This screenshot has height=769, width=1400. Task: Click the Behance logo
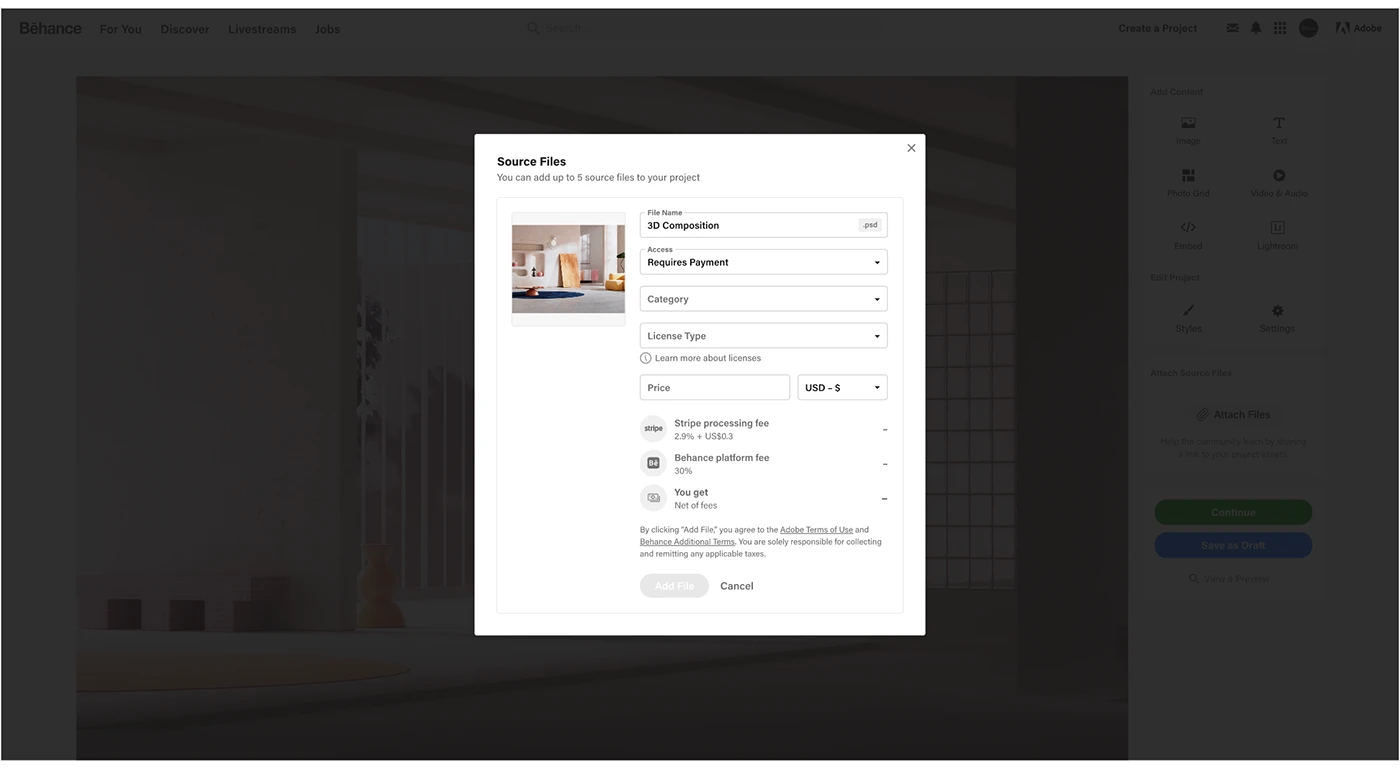pos(51,28)
